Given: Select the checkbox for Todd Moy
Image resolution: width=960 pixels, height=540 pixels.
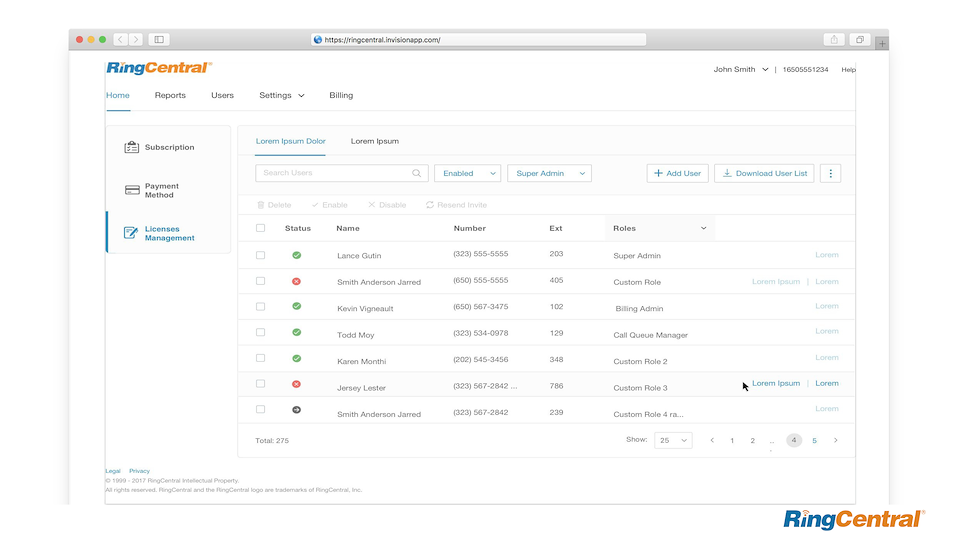Looking at the screenshot, I should coord(261,332).
